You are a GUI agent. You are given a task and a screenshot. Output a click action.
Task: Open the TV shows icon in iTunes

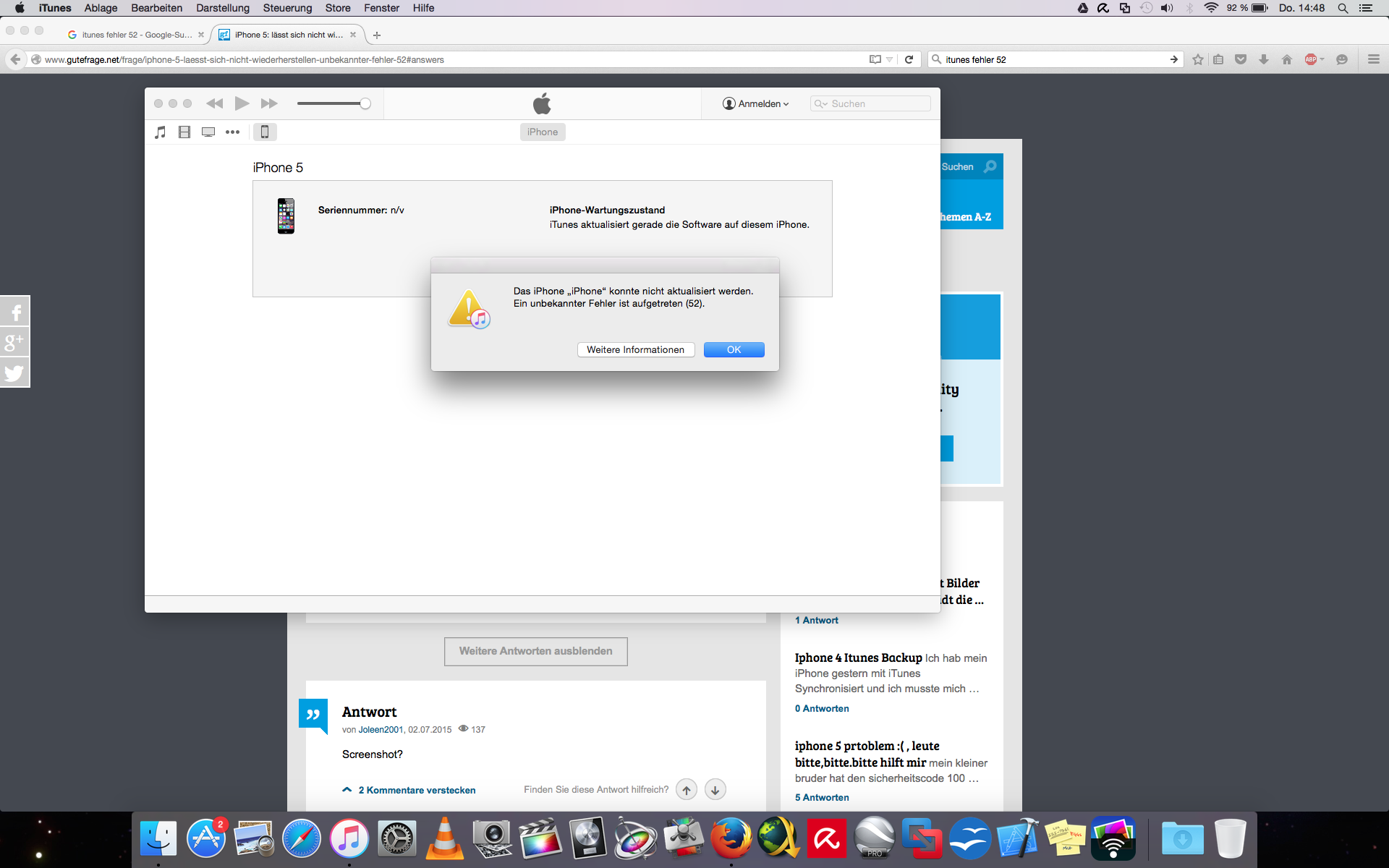pyautogui.click(x=208, y=132)
